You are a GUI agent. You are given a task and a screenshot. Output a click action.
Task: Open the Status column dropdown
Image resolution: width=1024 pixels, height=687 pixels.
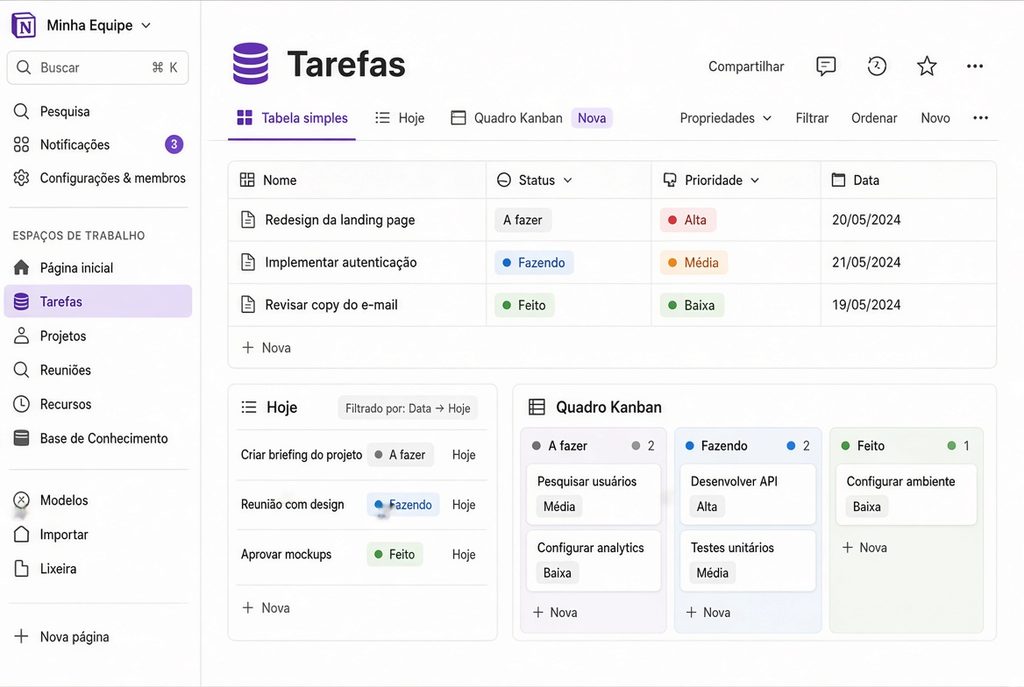[x=568, y=180]
